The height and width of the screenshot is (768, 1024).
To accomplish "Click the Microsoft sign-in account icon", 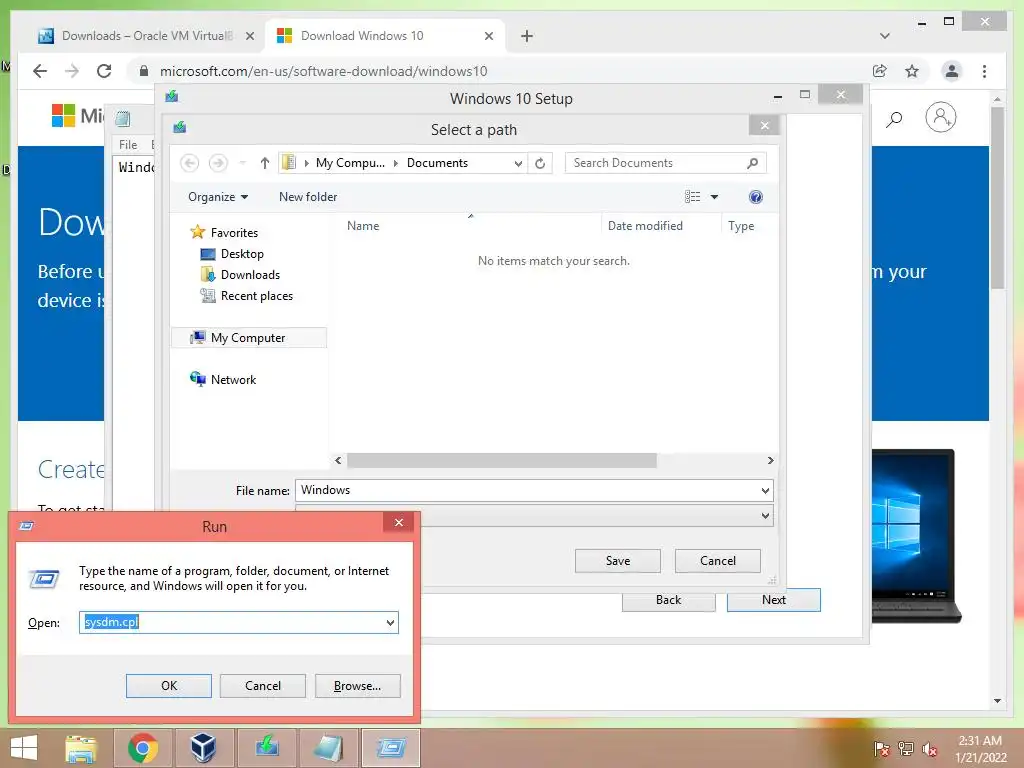I will (x=940, y=118).
